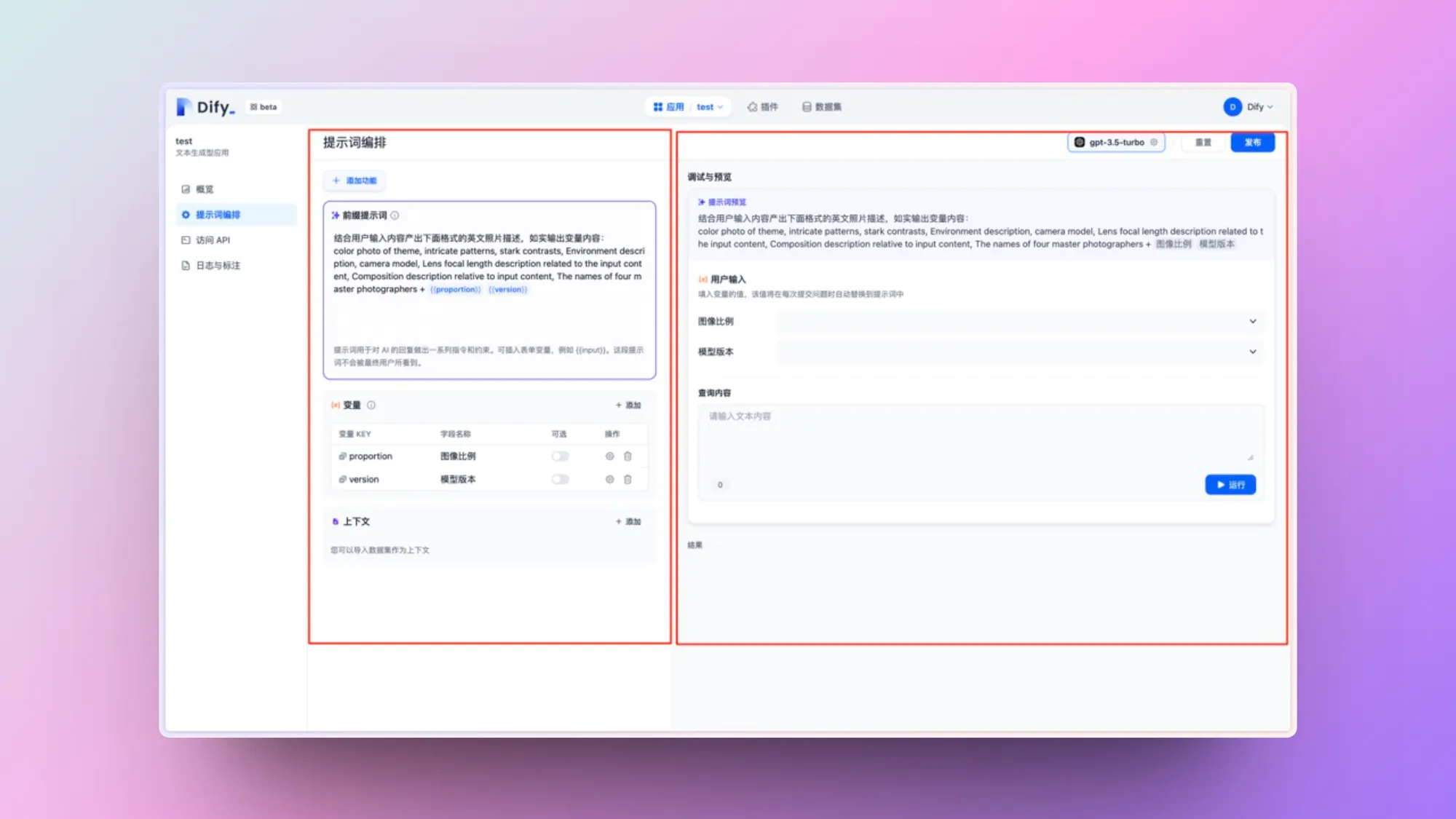Open the 访问 API sidebar item
The height and width of the screenshot is (819, 1456).
tap(213, 240)
